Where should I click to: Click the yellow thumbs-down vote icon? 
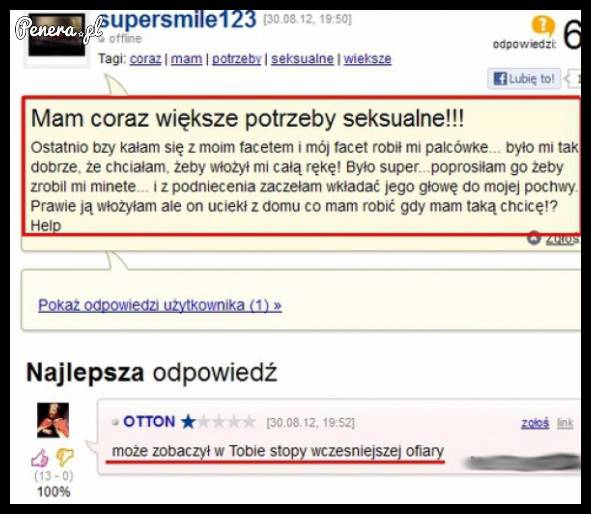tap(65, 457)
